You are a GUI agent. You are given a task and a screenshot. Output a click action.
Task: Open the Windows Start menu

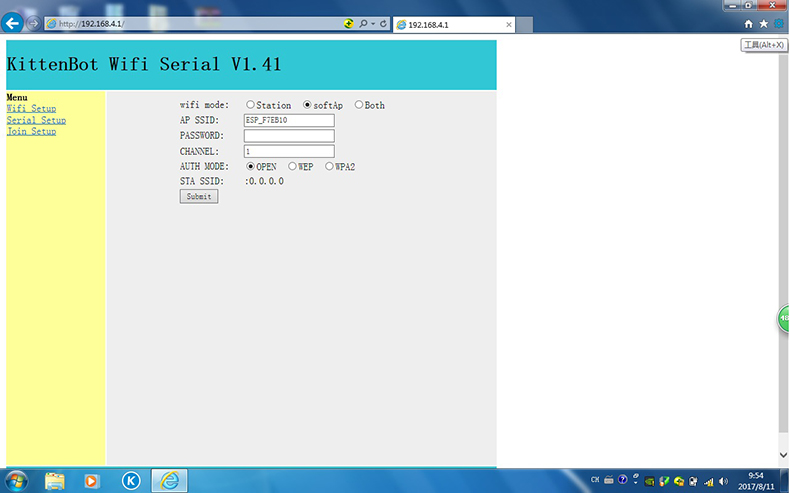(x=16, y=481)
